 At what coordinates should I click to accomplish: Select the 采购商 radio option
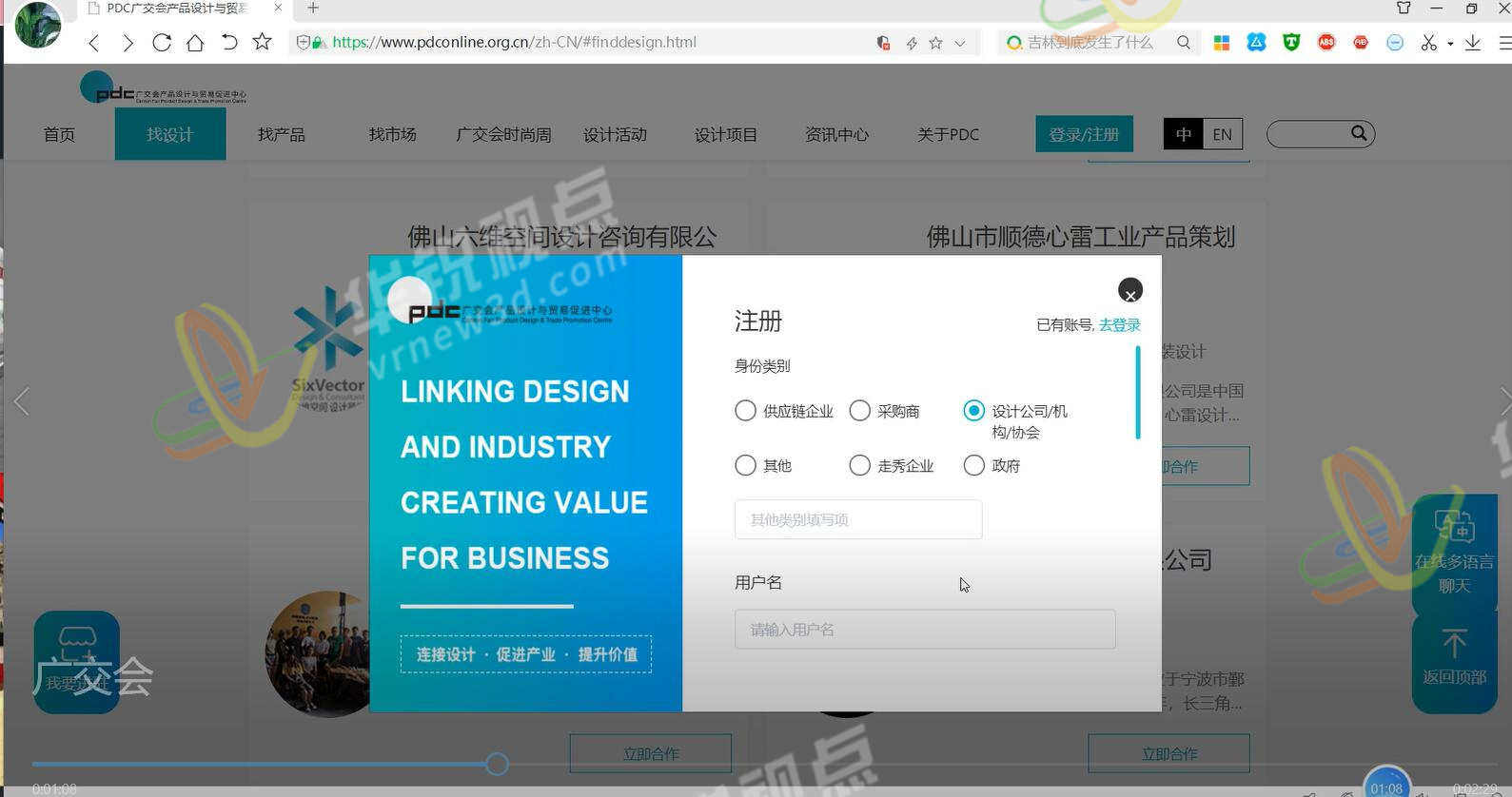859,411
